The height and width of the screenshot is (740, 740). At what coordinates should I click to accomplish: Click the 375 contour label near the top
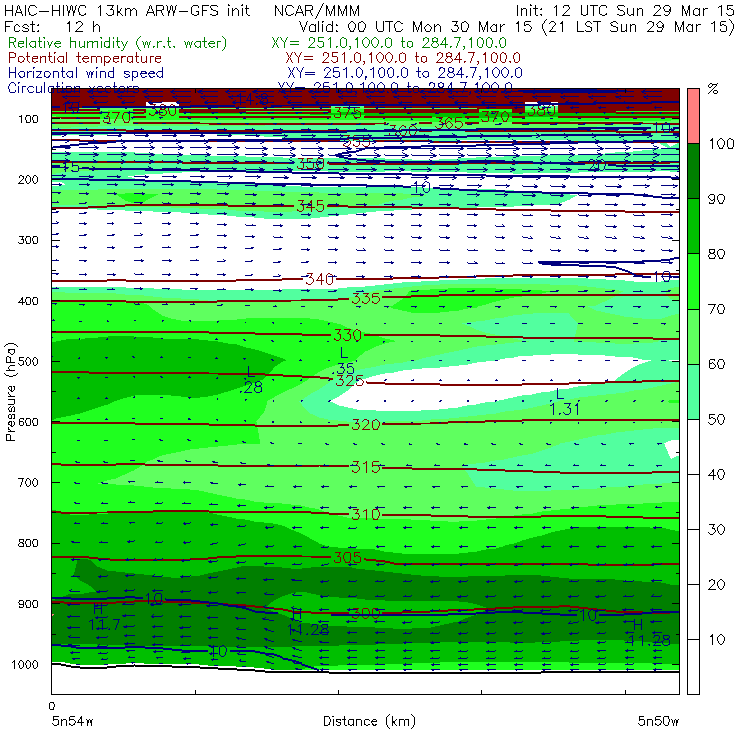347,113
